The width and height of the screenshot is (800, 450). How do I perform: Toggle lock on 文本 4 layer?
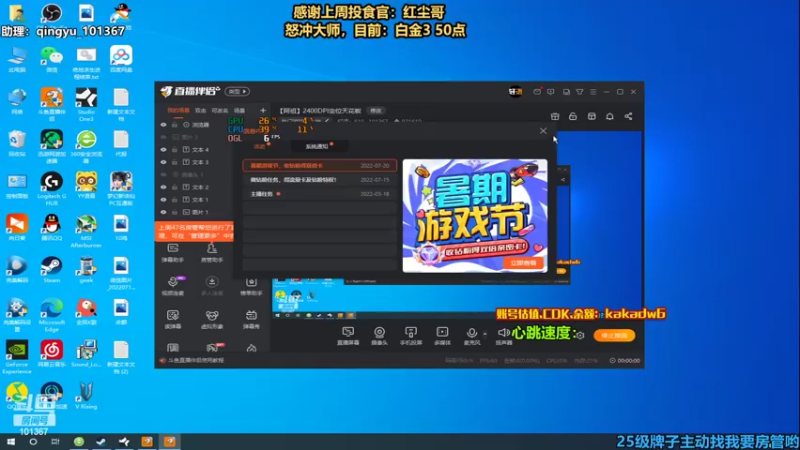(174, 149)
